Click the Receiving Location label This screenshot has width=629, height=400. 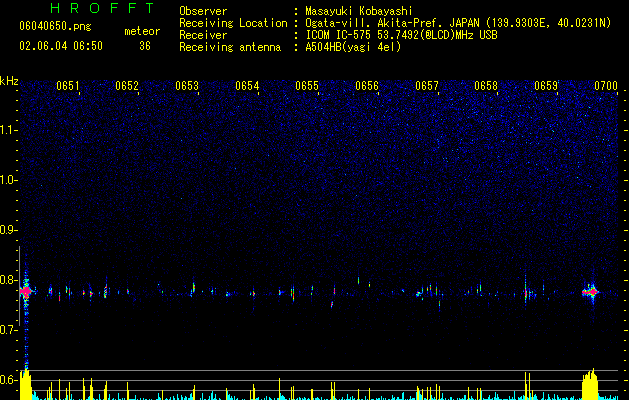pos(233,23)
